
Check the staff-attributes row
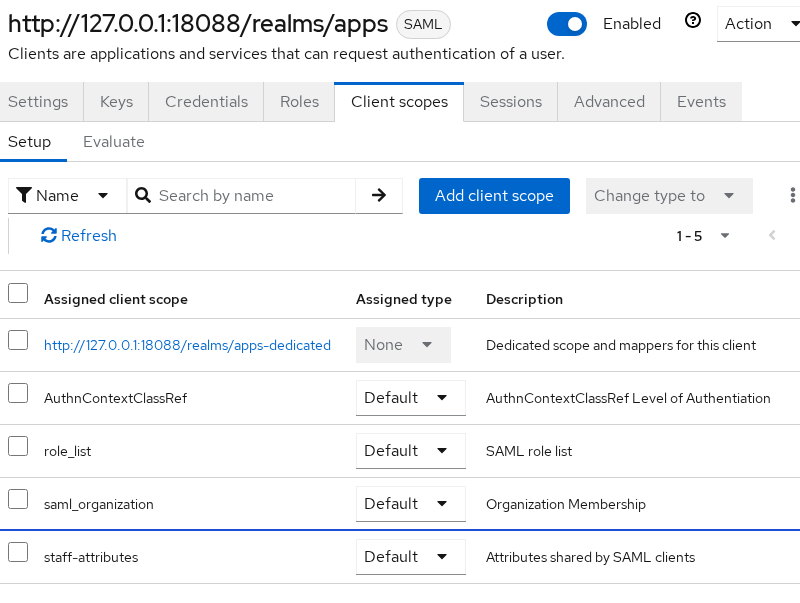pyautogui.click(x=18, y=552)
